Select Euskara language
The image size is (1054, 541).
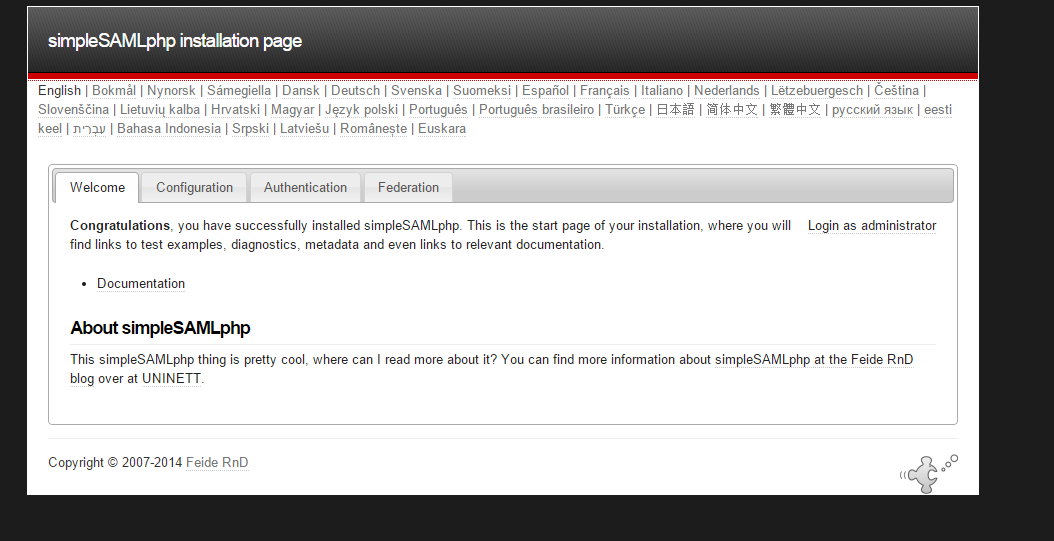click(442, 128)
